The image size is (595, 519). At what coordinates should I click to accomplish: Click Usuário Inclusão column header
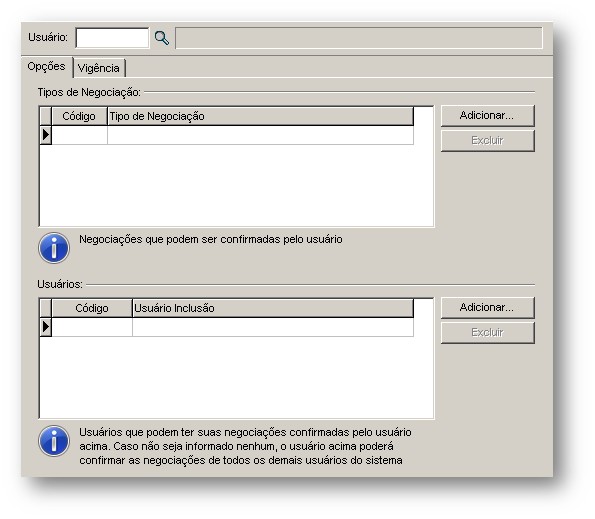pyautogui.click(x=273, y=308)
